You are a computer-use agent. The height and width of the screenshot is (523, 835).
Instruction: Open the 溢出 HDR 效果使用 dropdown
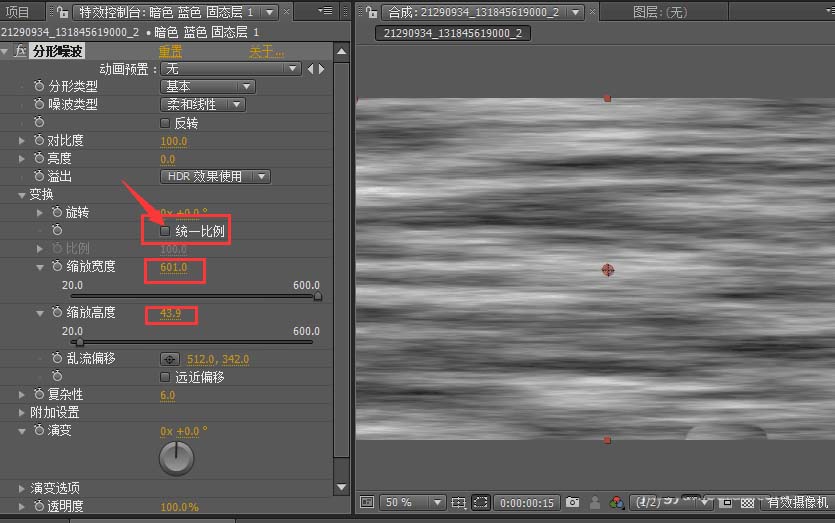pos(215,176)
